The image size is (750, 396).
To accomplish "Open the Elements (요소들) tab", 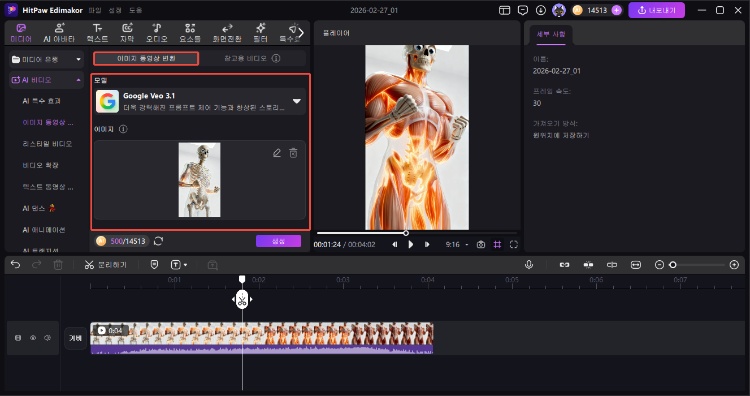I will 190,33.
